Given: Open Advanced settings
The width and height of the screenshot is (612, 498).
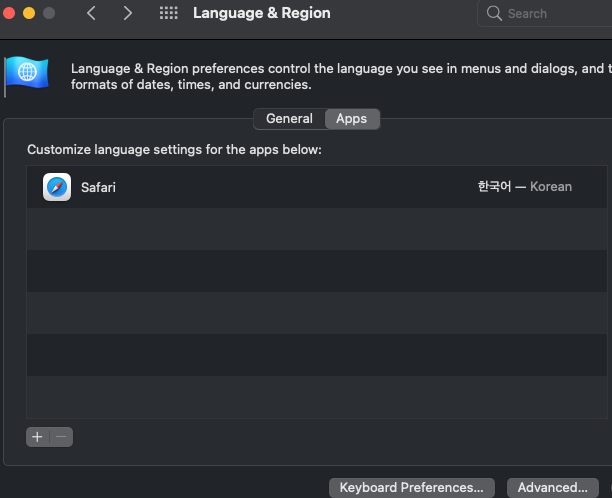Looking at the screenshot, I should [553, 487].
